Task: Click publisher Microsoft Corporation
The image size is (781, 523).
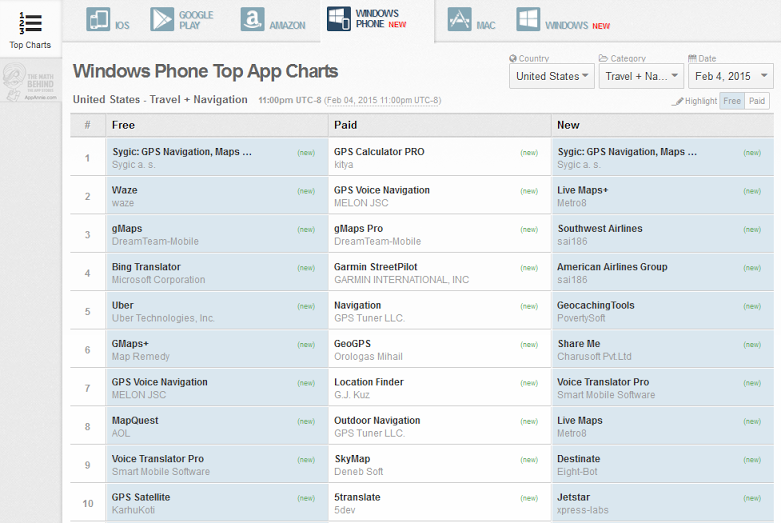Action: [x=158, y=280]
